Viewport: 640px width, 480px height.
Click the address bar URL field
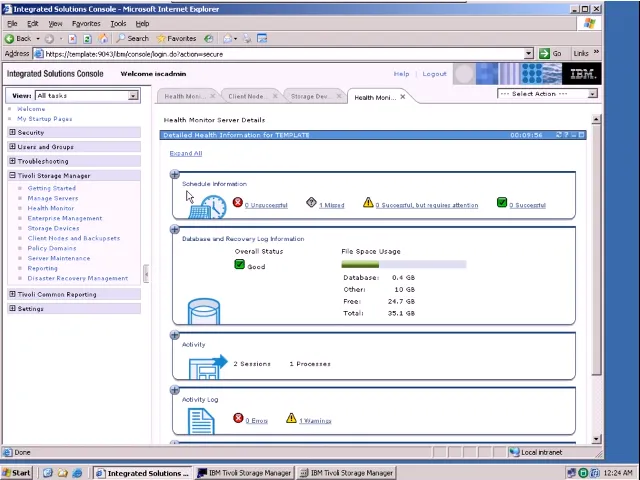(x=280, y=54)
